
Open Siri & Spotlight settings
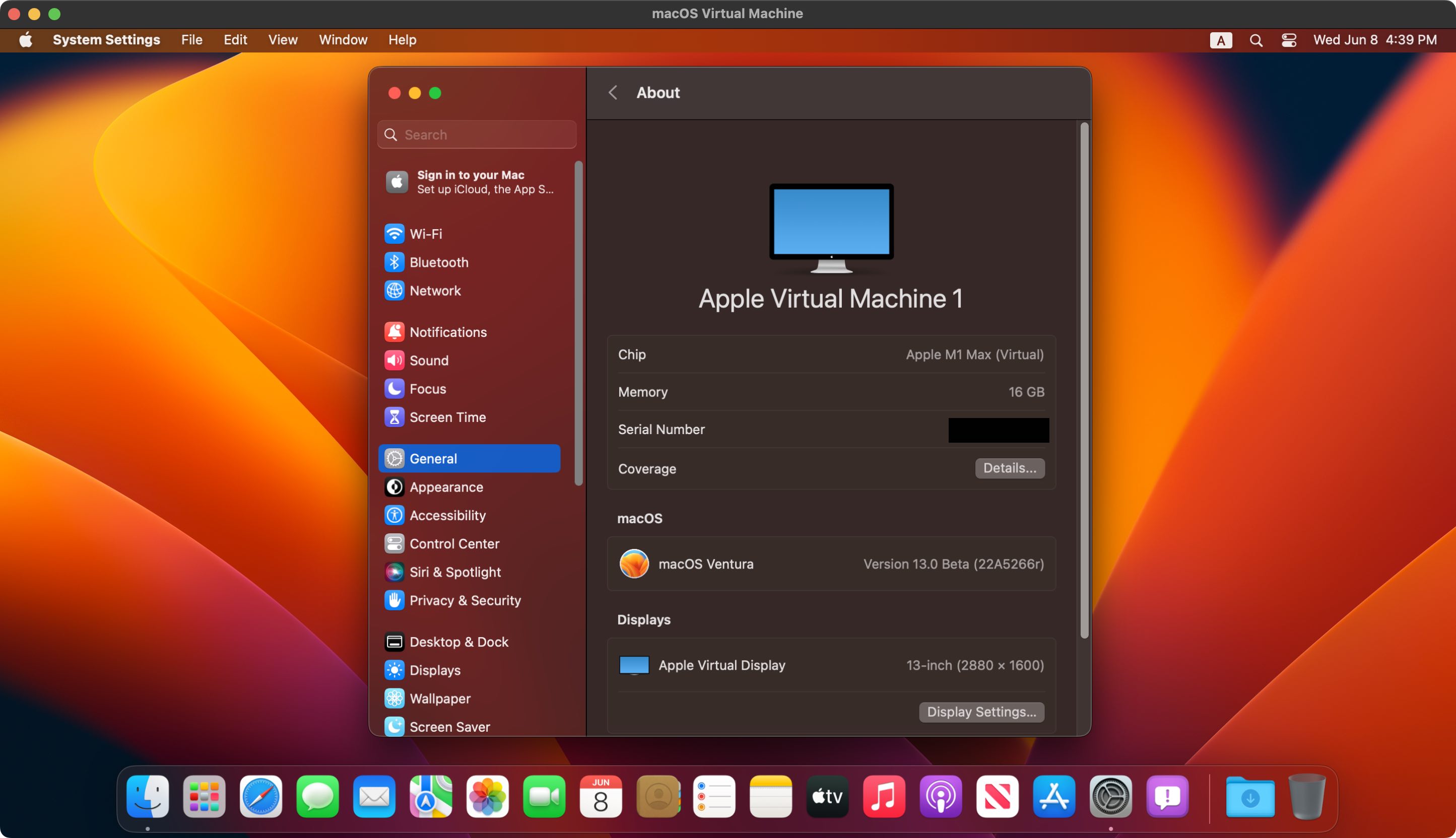[x=469, y=572]
